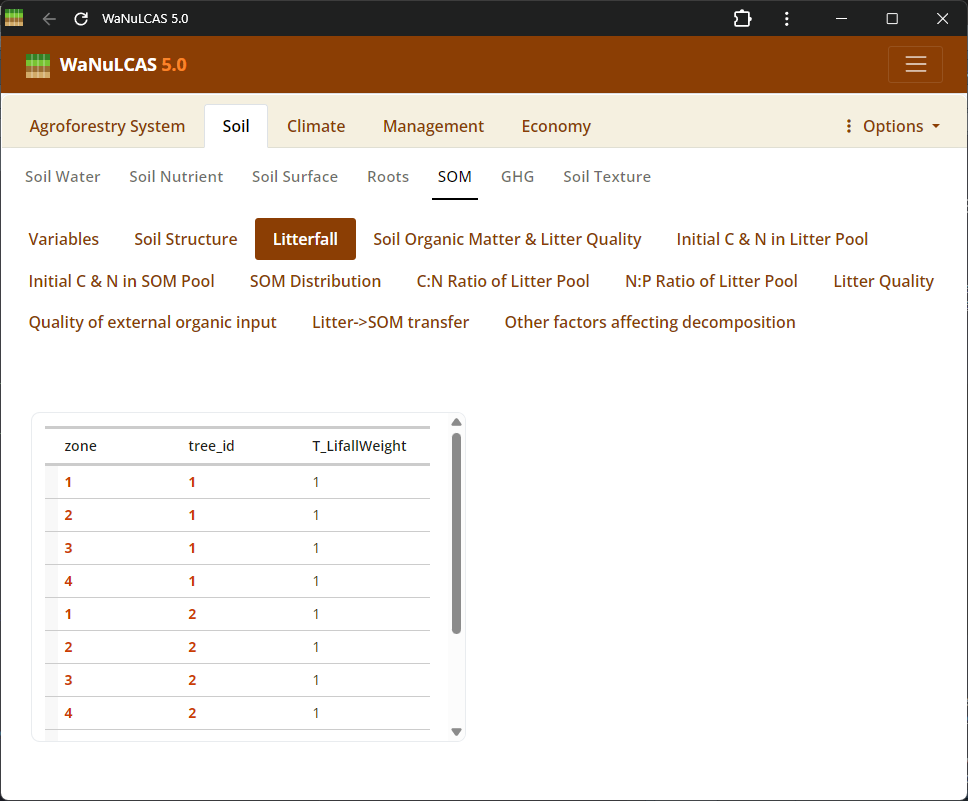
Task: Select C:N Ratio of Litter Pool
Action: pos(503,281)
